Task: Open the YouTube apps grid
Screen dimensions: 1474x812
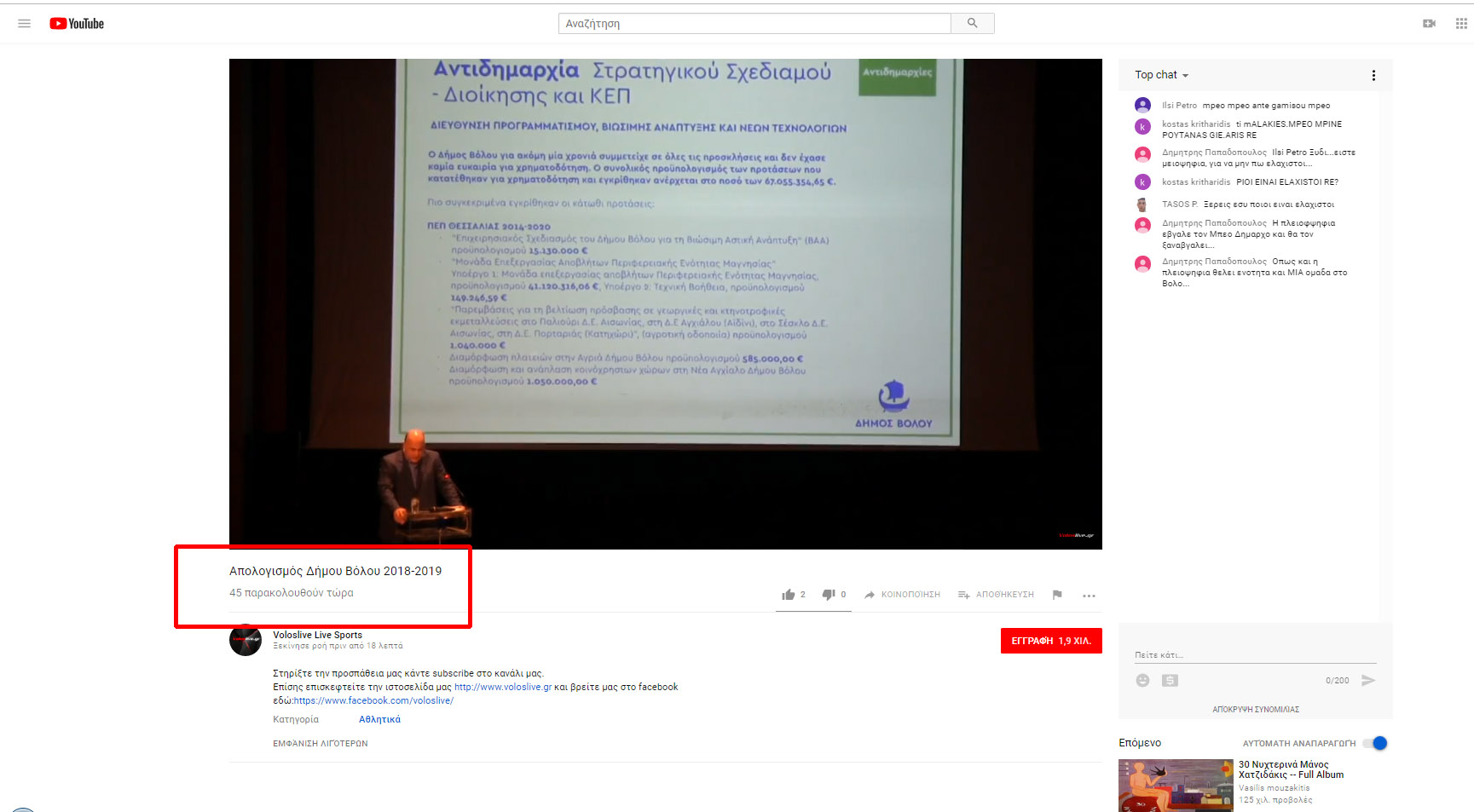Action: (x=1461, y=24)
